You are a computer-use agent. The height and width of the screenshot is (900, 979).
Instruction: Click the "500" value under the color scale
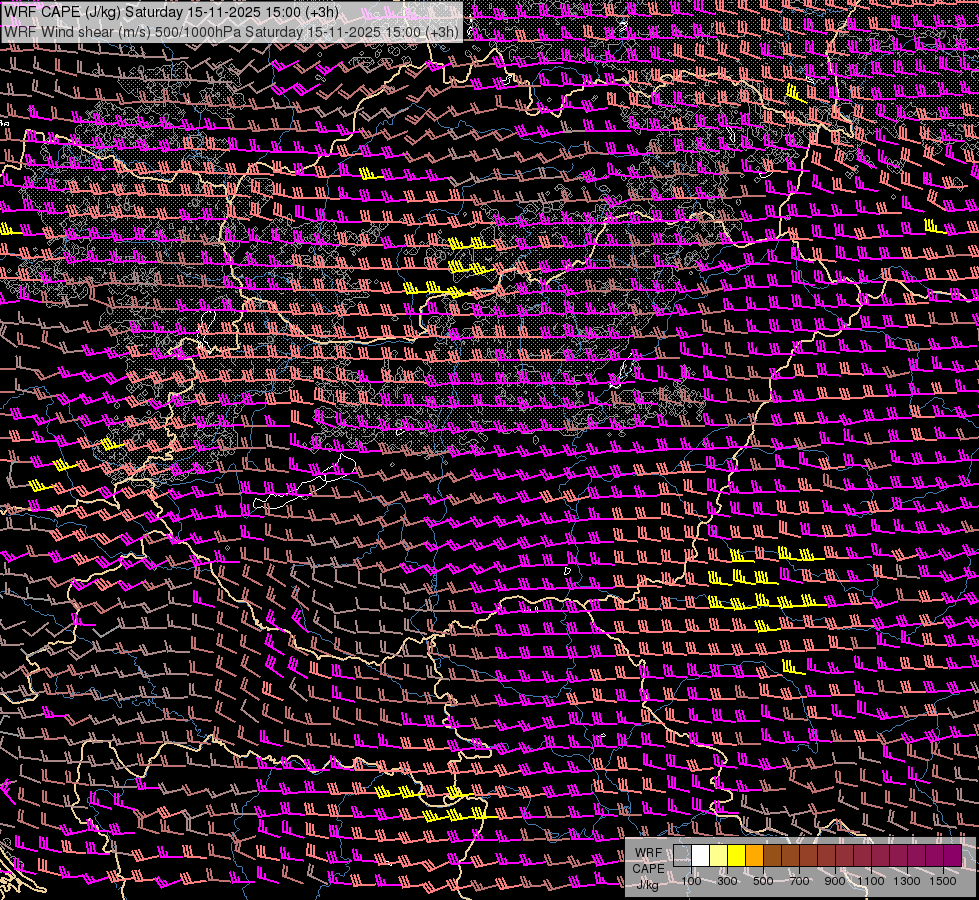coord(763,881)
